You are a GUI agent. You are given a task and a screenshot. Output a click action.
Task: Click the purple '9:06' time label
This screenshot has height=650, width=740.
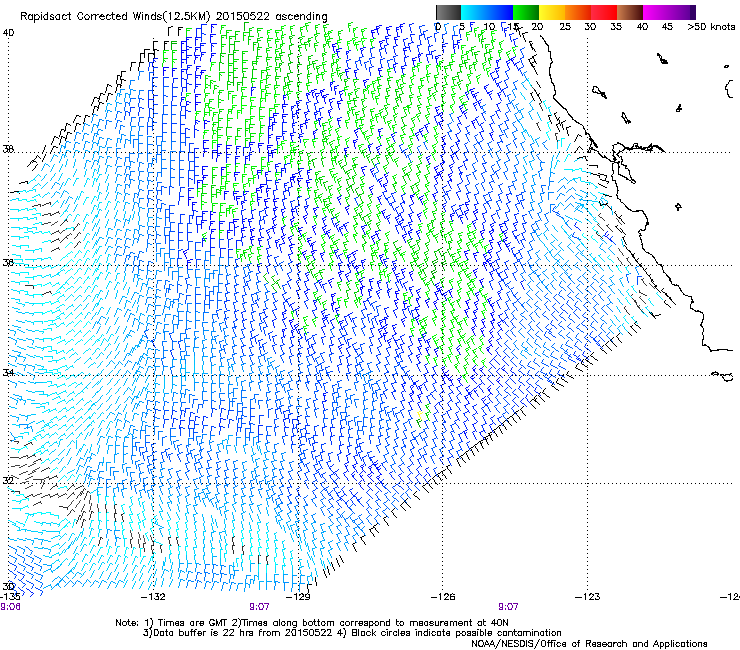click(x=10, y=607)
